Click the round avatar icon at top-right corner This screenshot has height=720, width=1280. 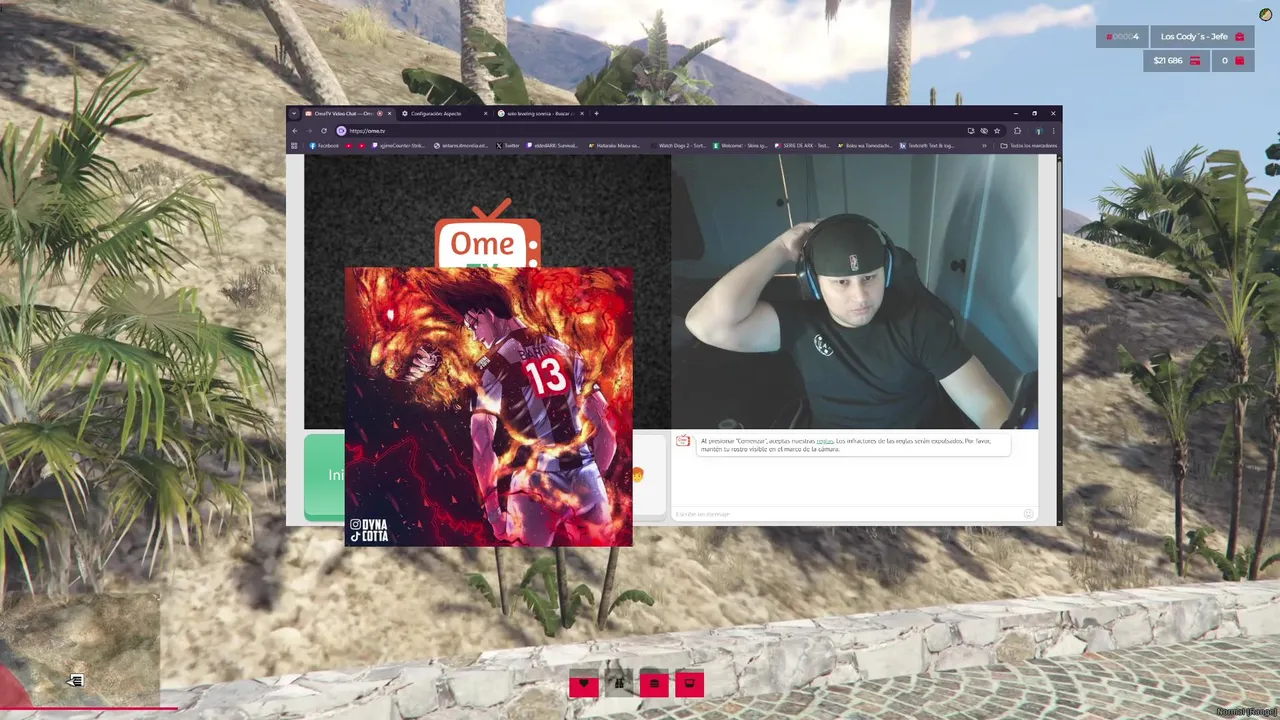[x=1267, y=14]
